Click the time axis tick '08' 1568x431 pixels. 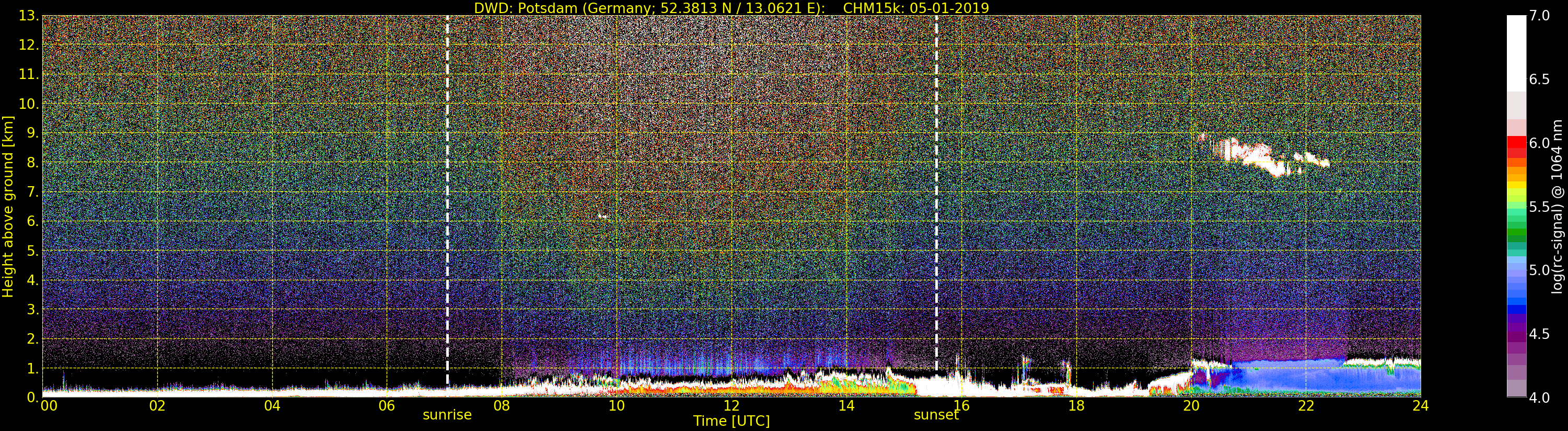tap(502, 406)
